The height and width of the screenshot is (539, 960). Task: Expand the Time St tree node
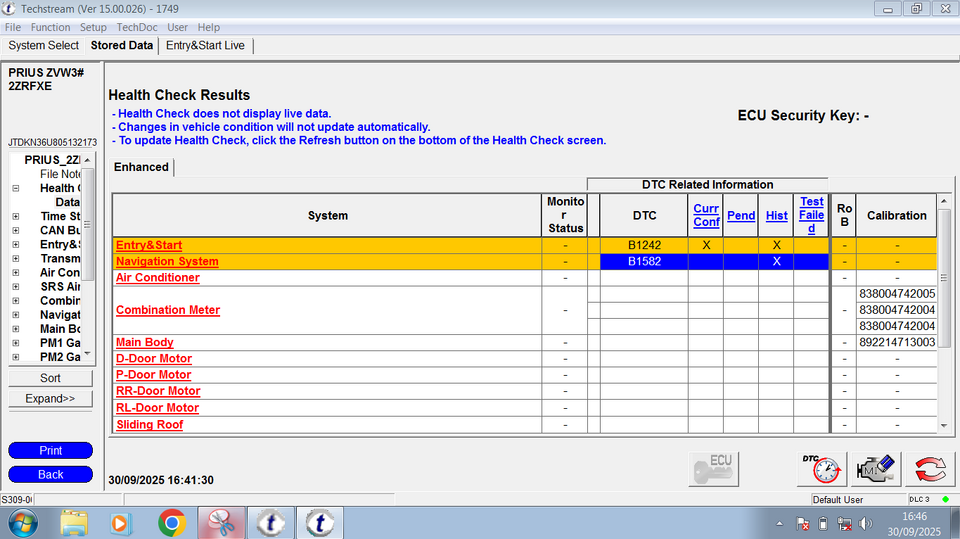coord(15,216)
